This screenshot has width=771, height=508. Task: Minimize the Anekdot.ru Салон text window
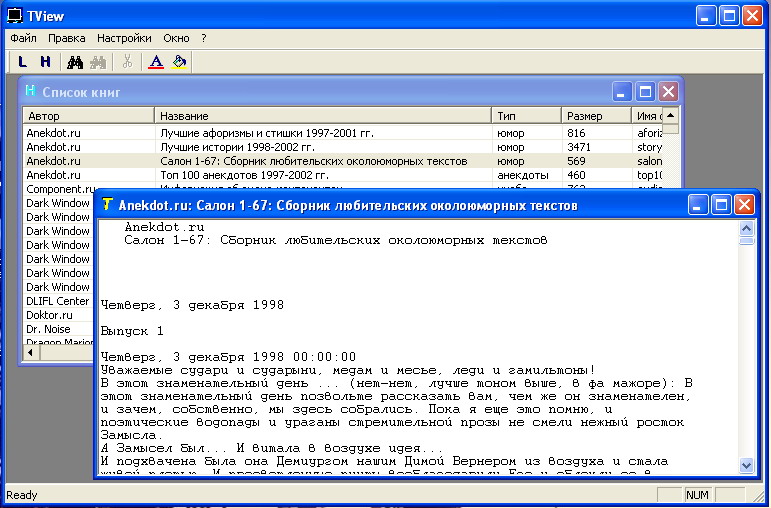click(698, 205)
